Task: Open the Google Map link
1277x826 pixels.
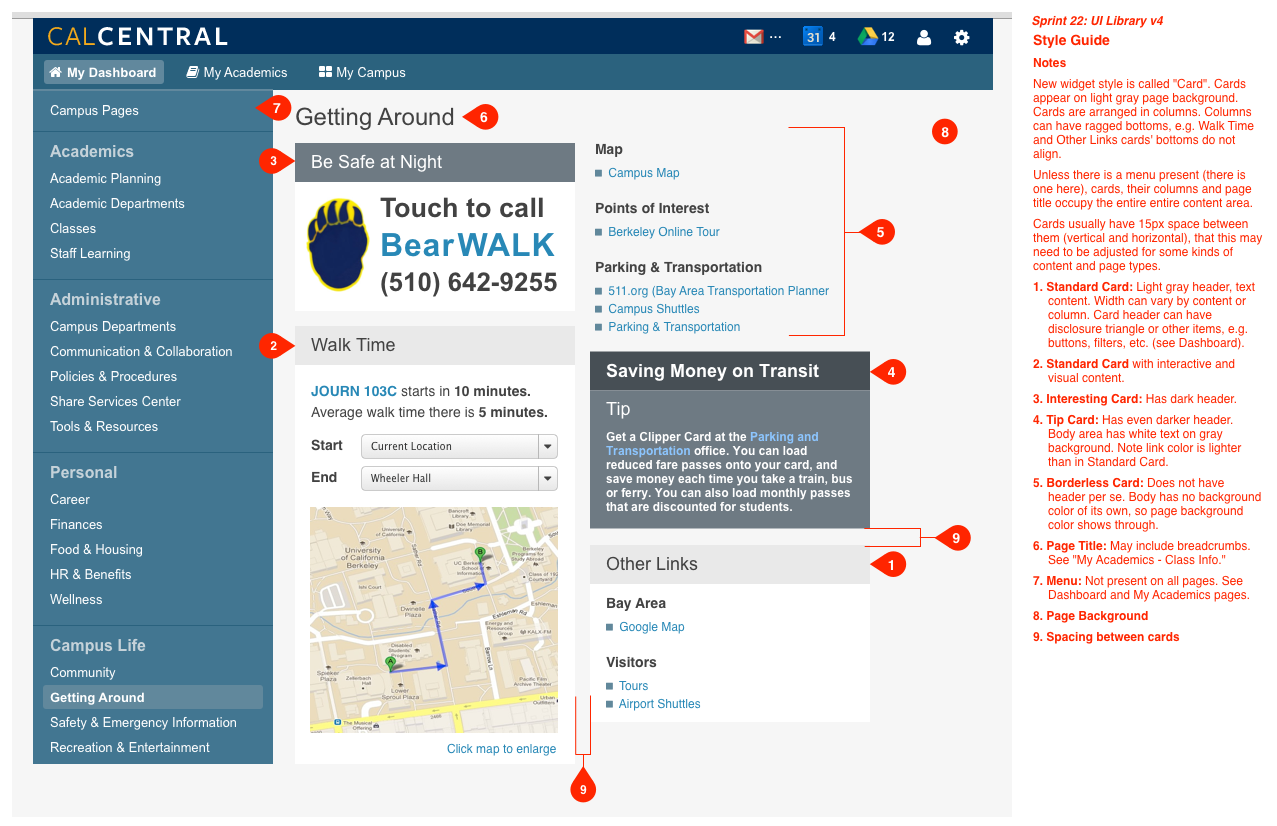Action: click(651, 627)
